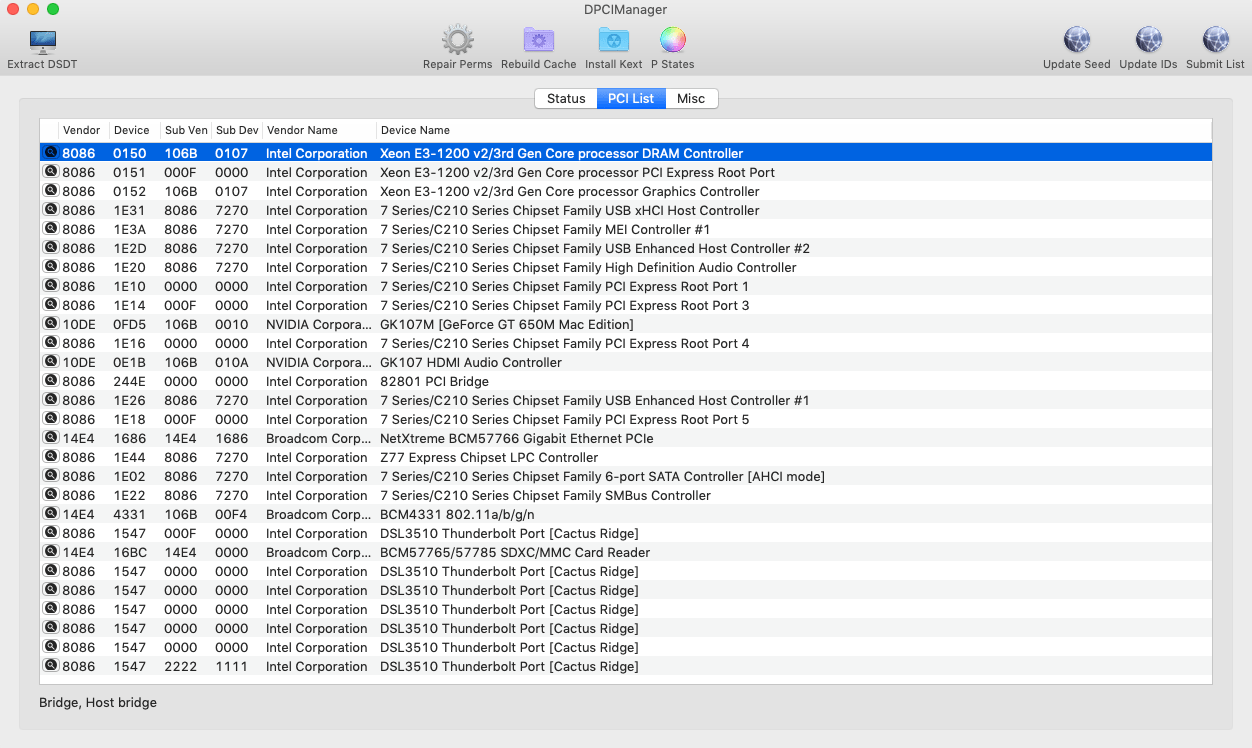Click device ID 16BC cell
Screen dimensions: 1252x748
coord(129,552)
